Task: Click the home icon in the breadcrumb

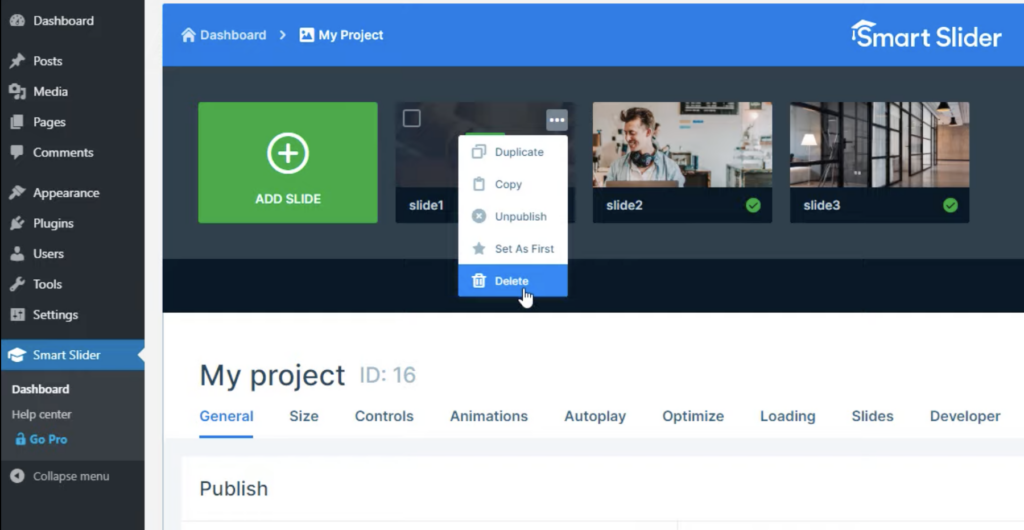Action: tap(188, 35)
